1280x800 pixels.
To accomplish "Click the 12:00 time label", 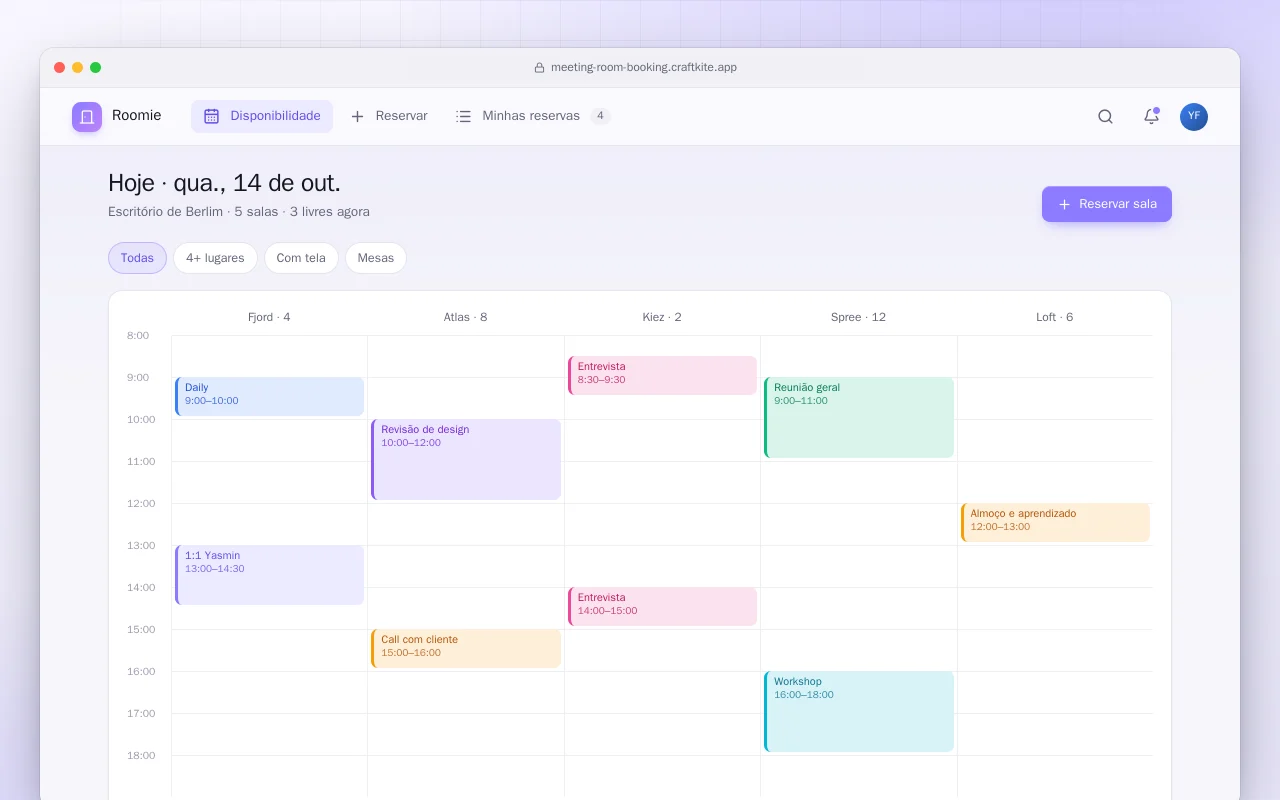I will (141, 504).
